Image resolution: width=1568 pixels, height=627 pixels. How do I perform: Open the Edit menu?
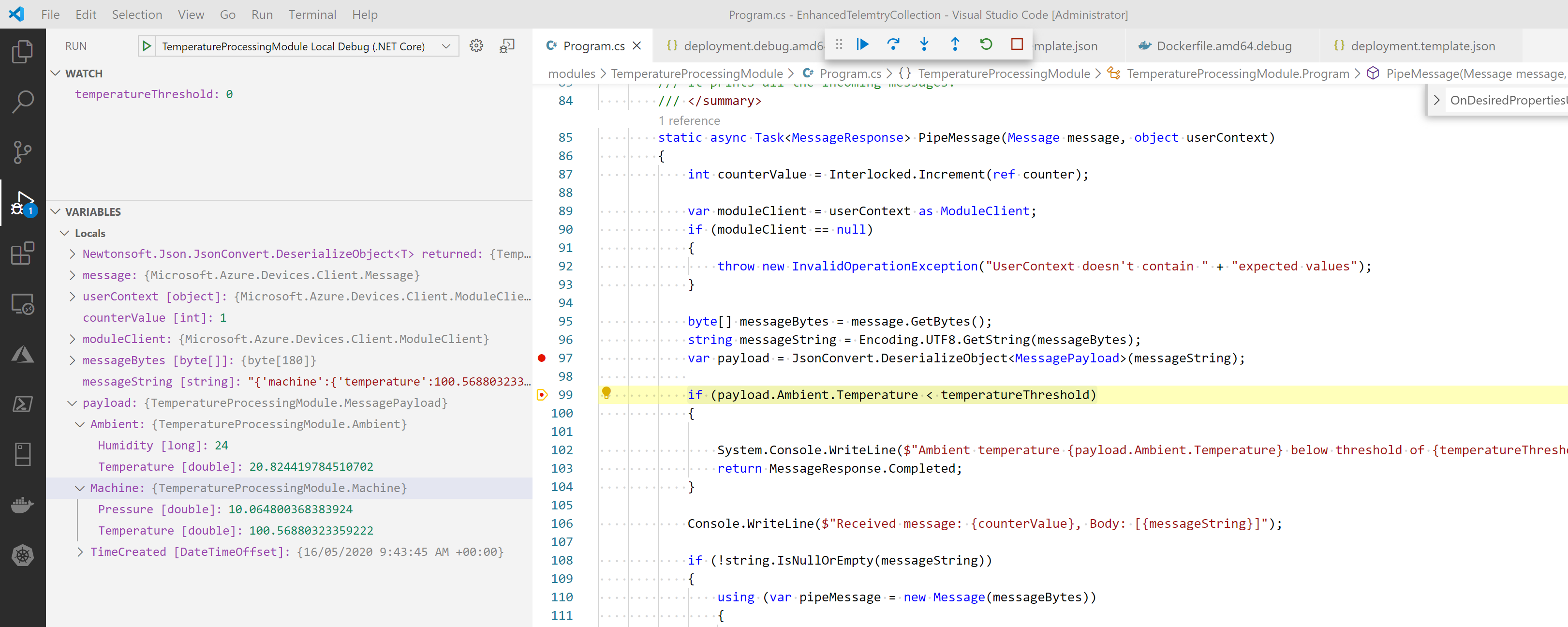86,14
